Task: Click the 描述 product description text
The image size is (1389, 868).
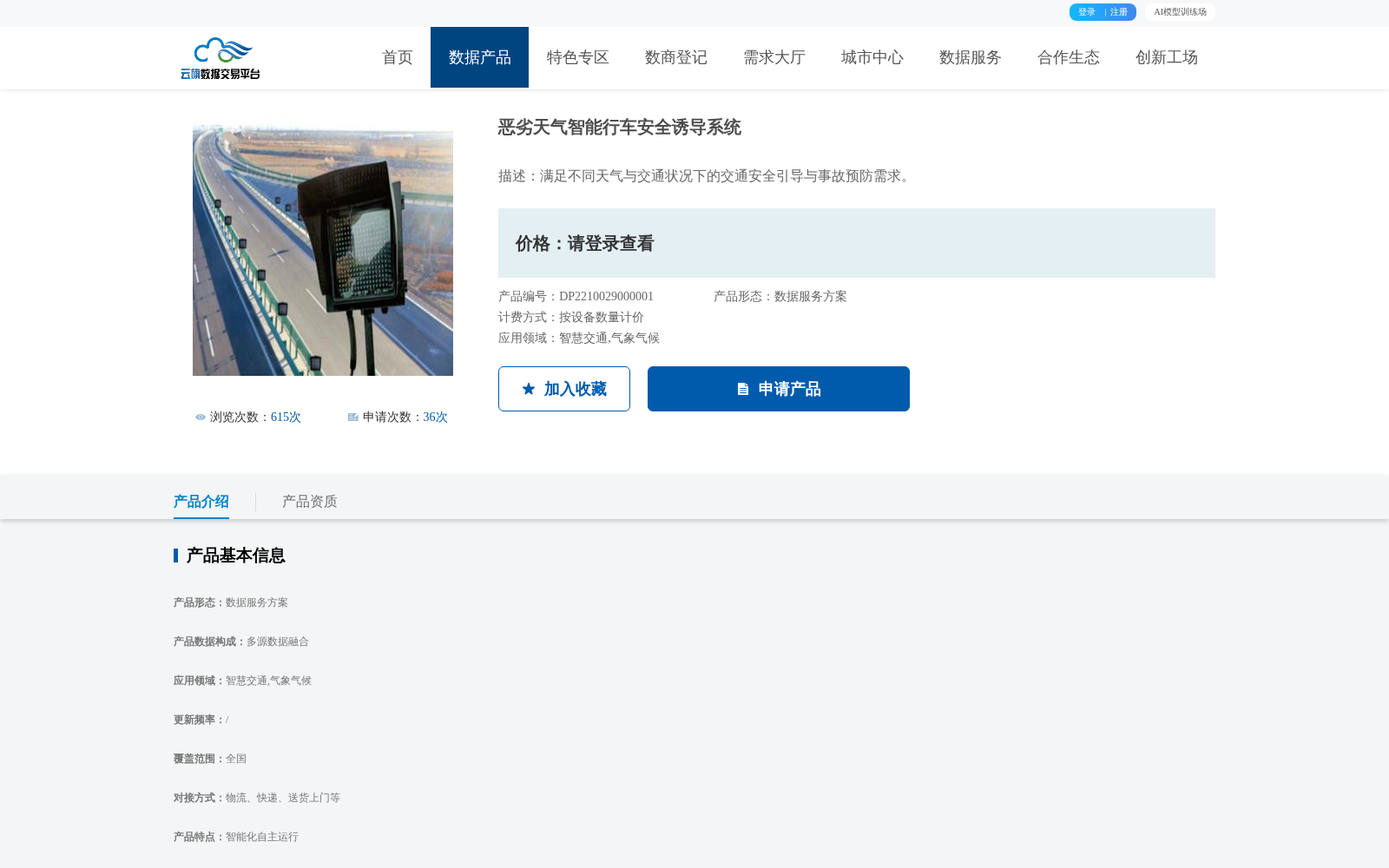Action: (707, 176)
